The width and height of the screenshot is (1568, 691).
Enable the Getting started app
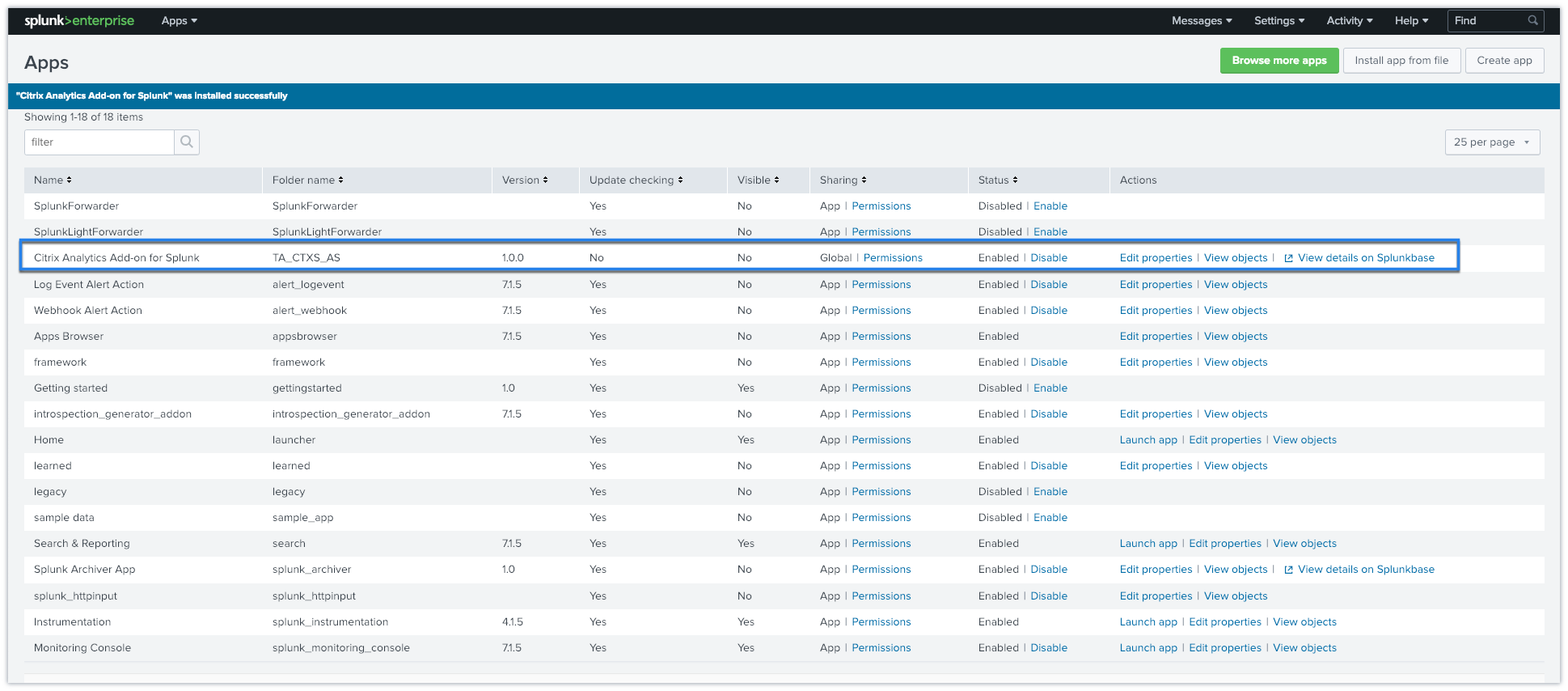[x=1050, y=388]
